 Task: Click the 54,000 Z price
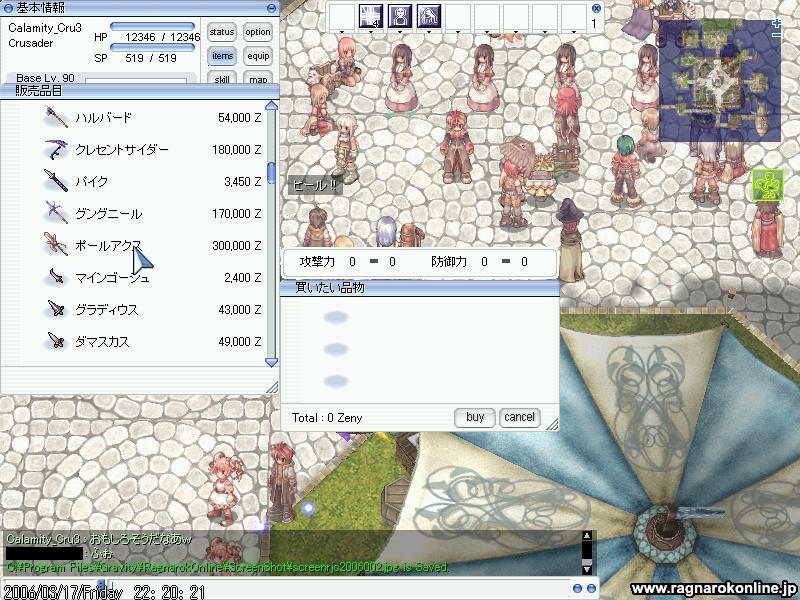(240, 118)
